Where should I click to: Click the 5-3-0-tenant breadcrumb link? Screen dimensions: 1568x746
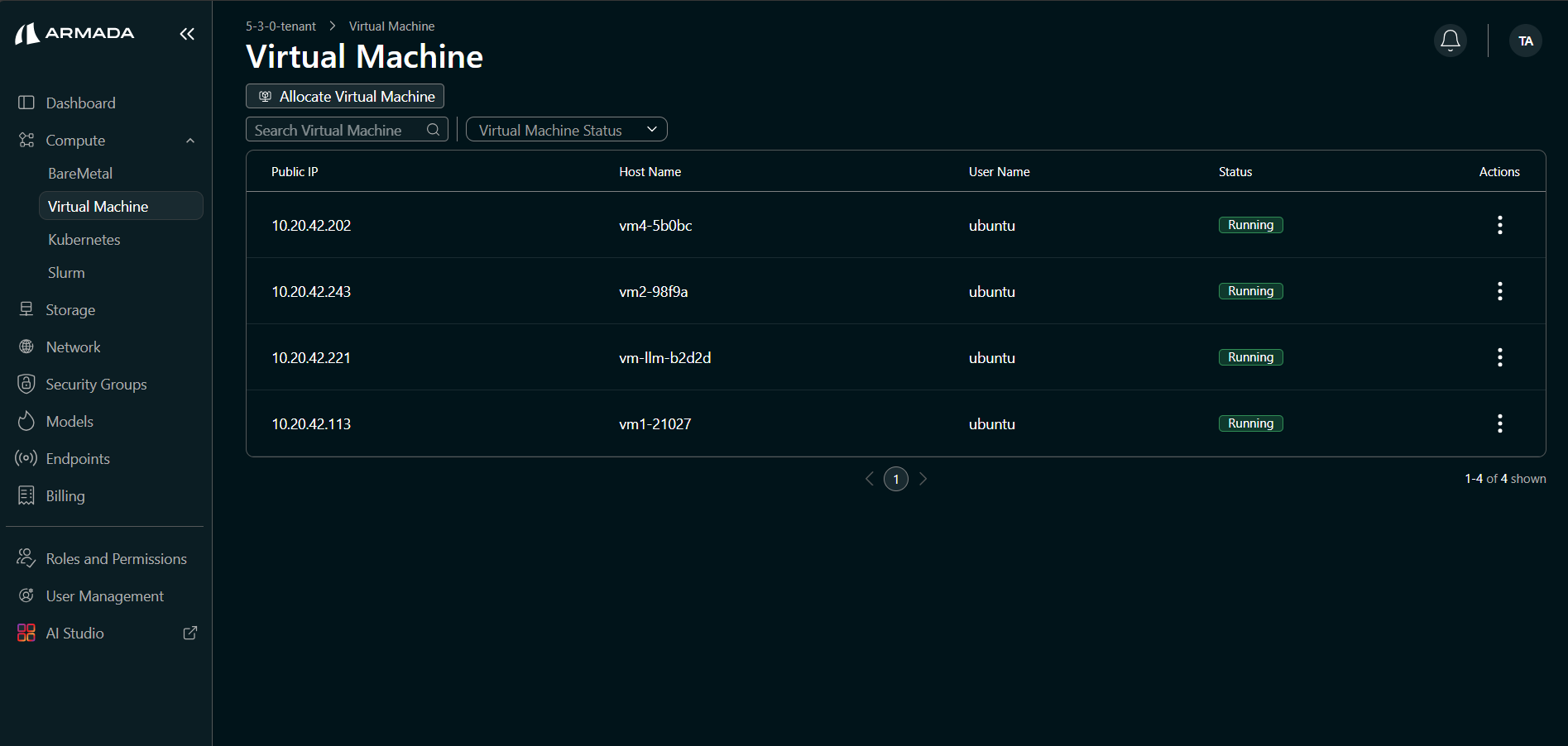pos(281,26)
